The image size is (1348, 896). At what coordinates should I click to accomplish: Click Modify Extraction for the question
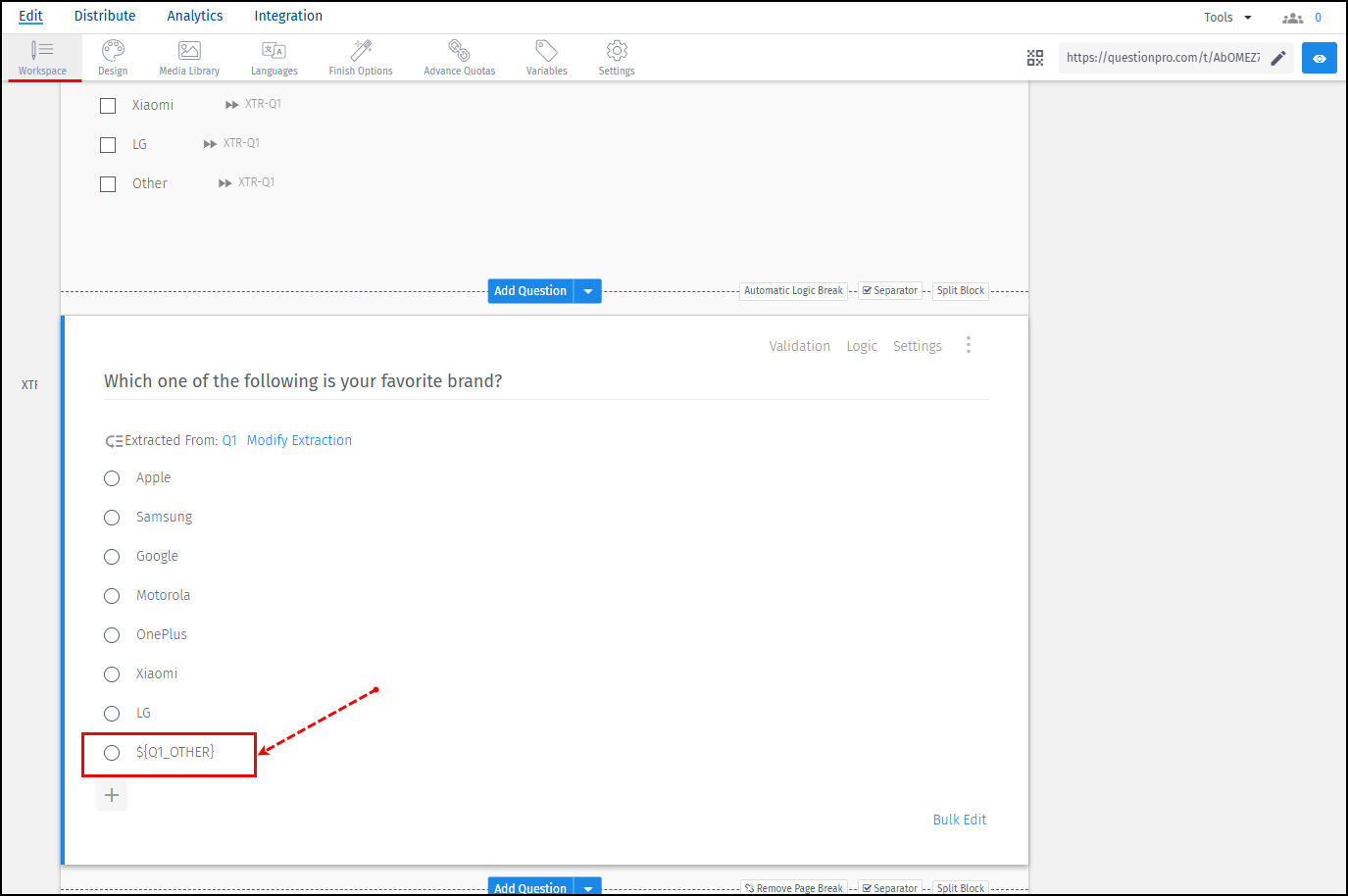click(x=299, y=440)
